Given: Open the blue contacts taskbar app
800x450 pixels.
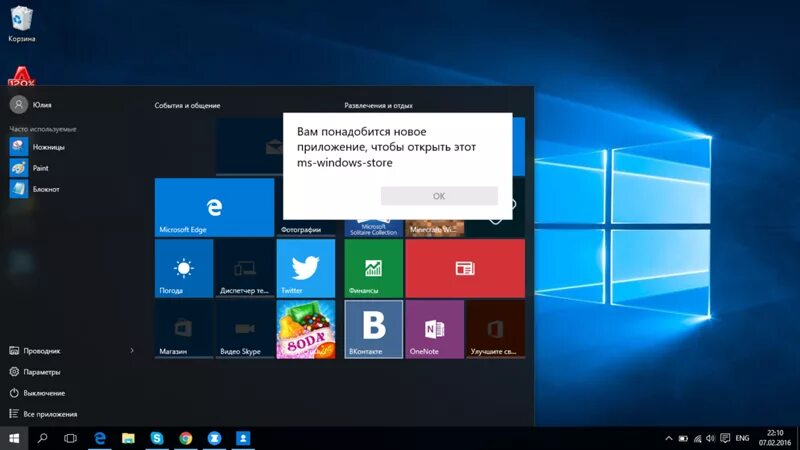Looking at the screenshot, I should pyautogui.click(x=243, y=438).
